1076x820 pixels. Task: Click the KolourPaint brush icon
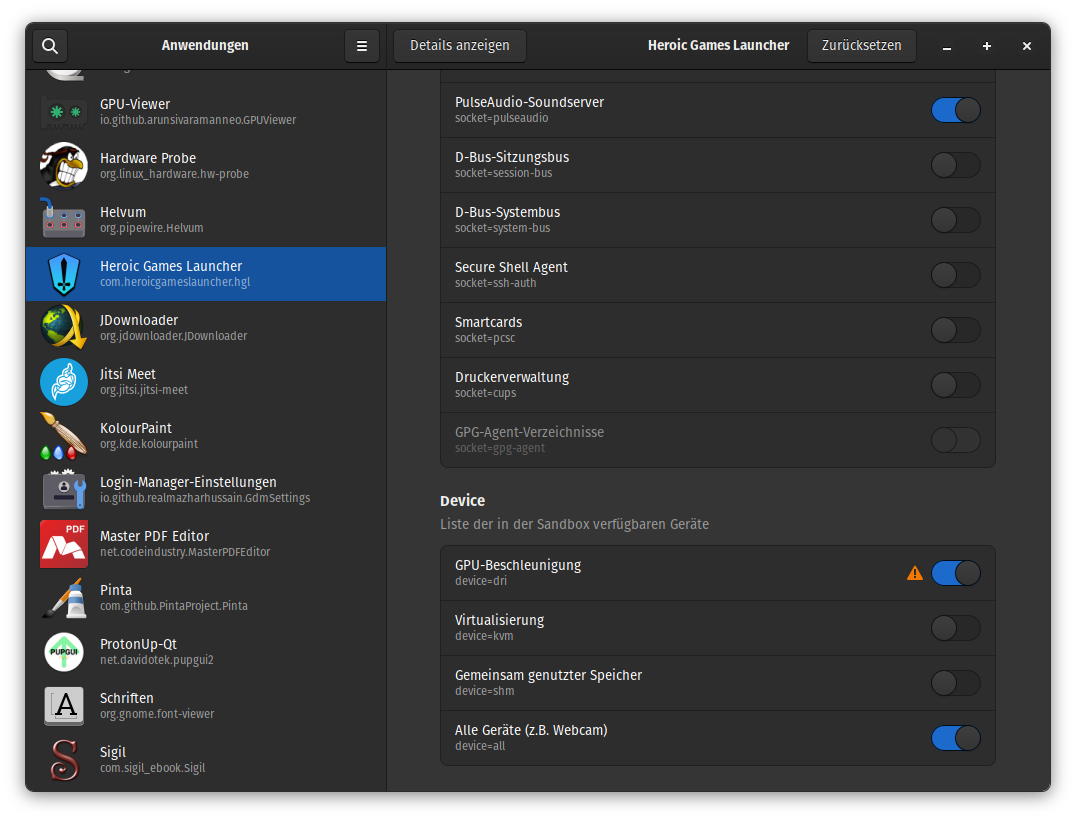(x=64, y=435)
